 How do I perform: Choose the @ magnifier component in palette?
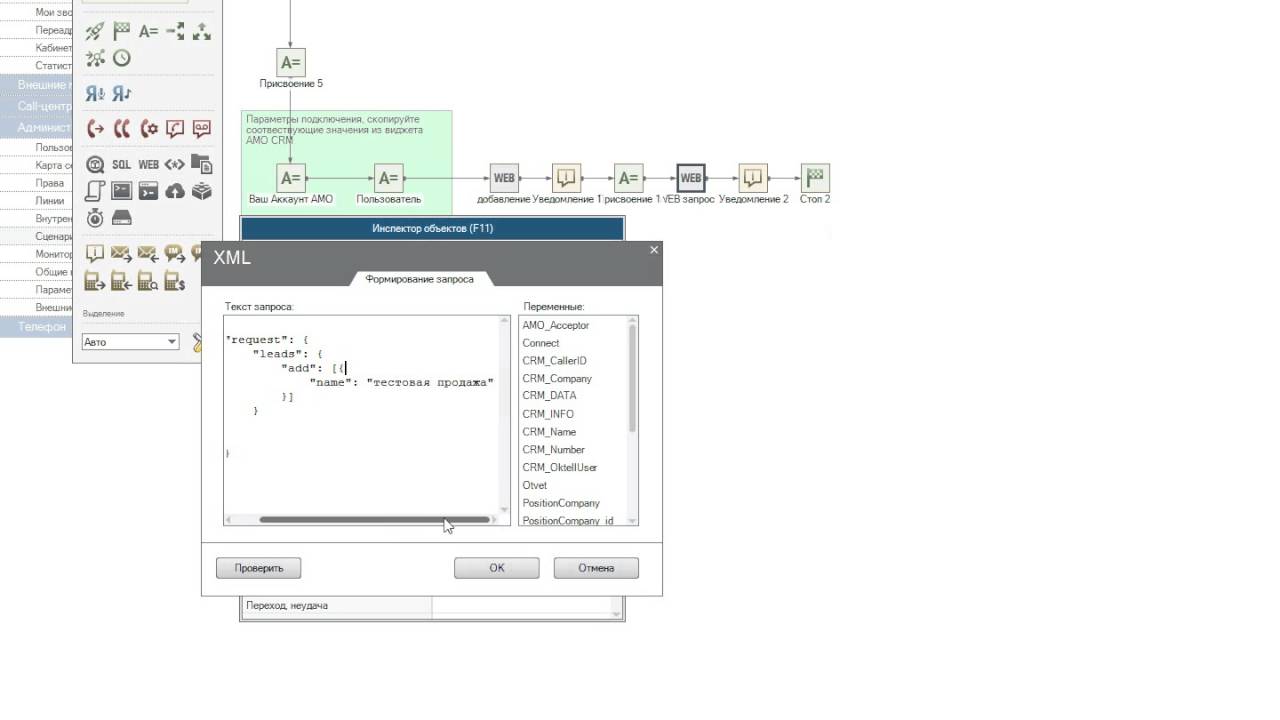(x=95, y=164)
